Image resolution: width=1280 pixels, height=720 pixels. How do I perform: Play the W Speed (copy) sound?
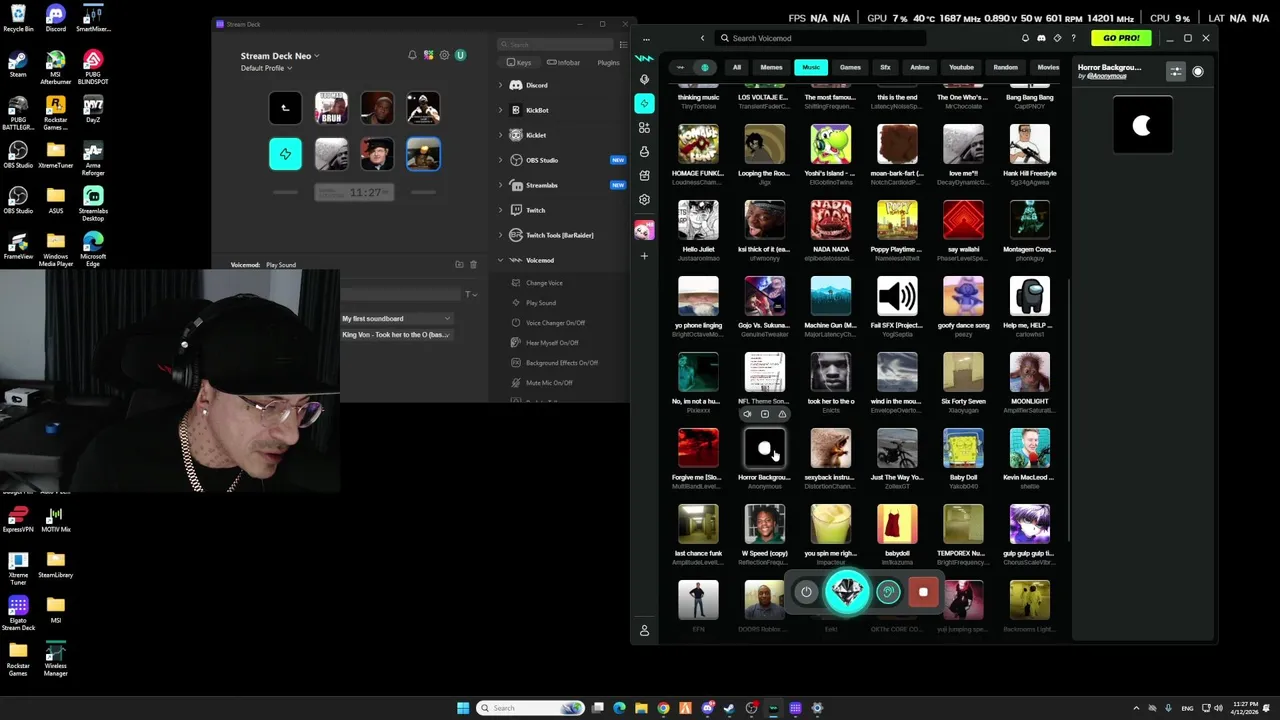click(x=765, y=525)
